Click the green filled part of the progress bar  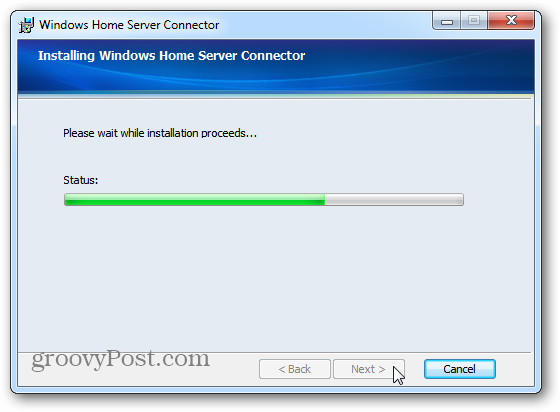(195, 200)
